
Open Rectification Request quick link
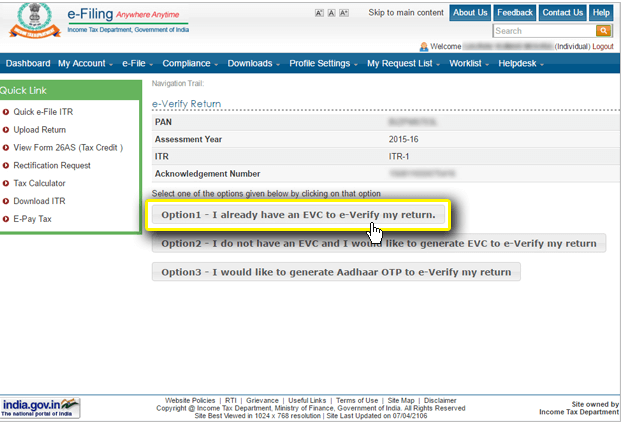(x=52, y=166)
